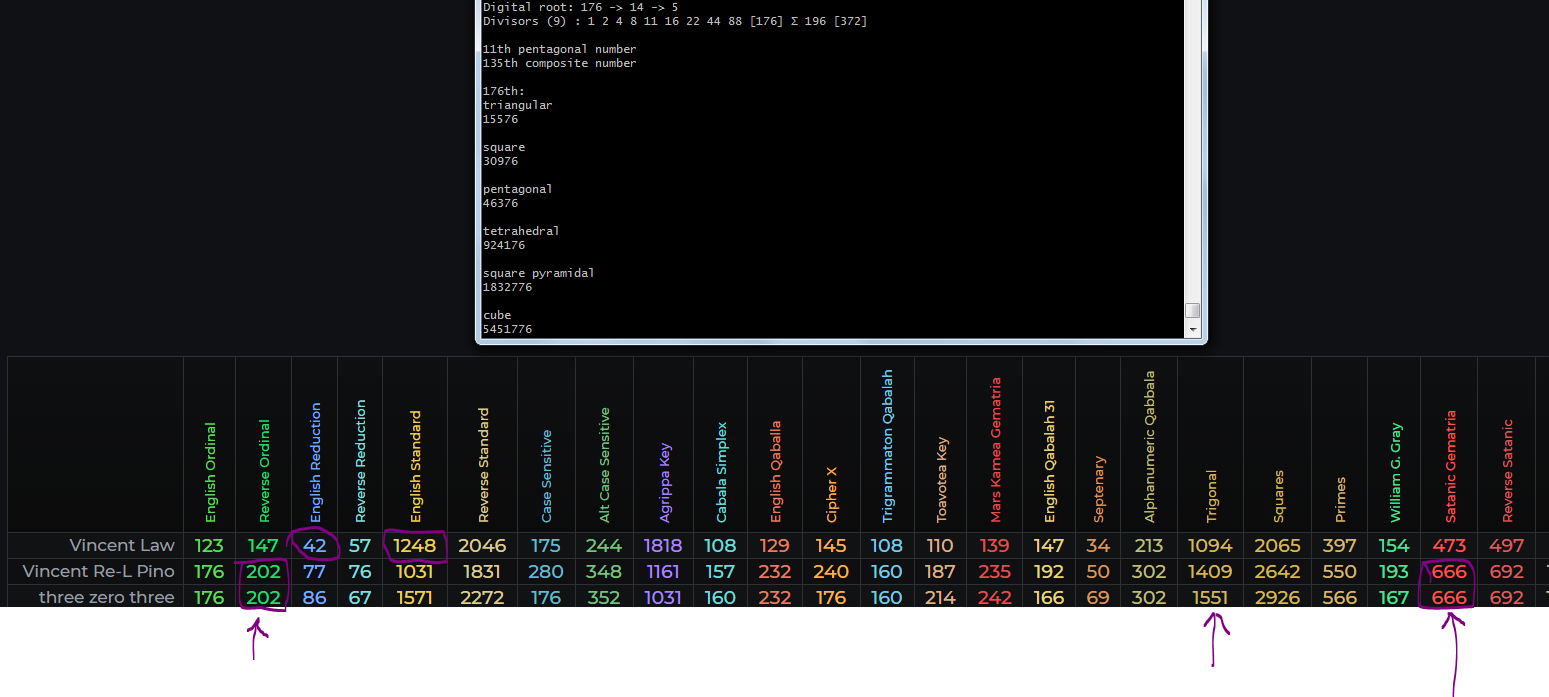Choose the English Standard column header
The height and width of the screenshot is (697, 1549).
click(x=416, y=466)
